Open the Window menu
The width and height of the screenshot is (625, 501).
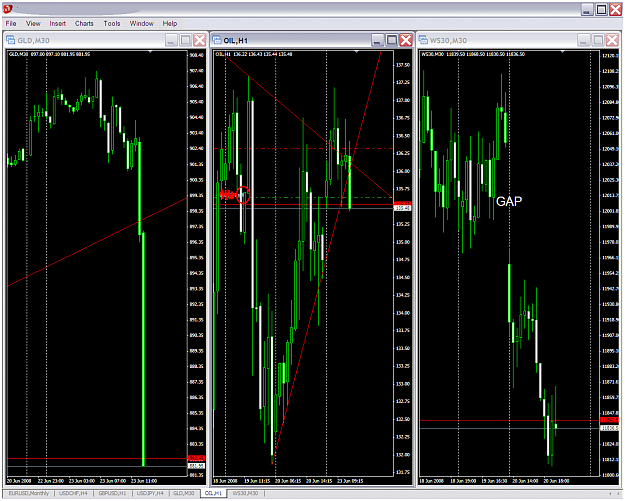[142, 24]
